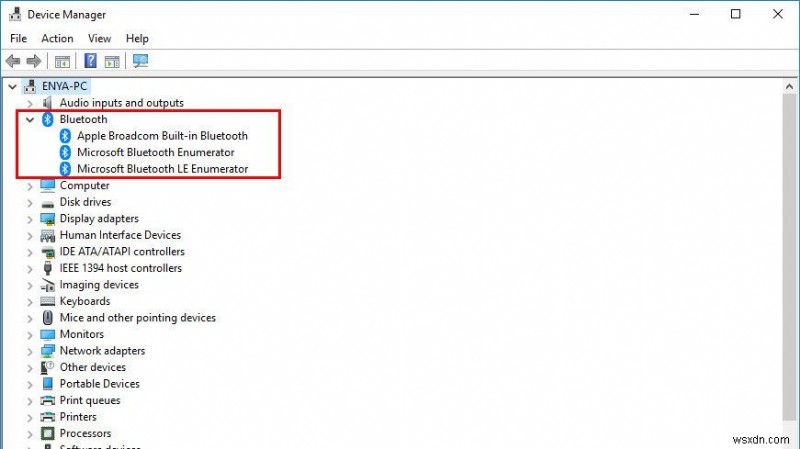Viewport: 800px width, 449px height.
Task: Click the Computer category monitor icon
Action: 47,186
